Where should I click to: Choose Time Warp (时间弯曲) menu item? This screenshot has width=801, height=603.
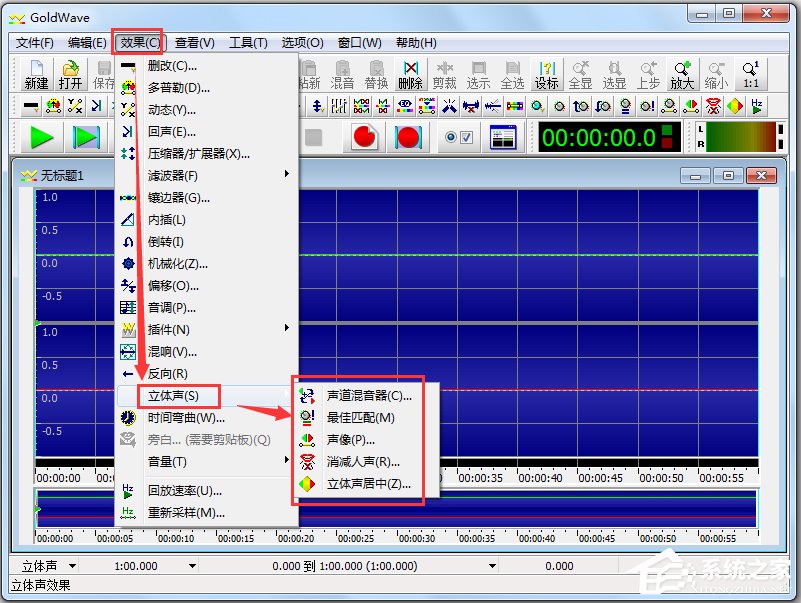pos(206,418)
